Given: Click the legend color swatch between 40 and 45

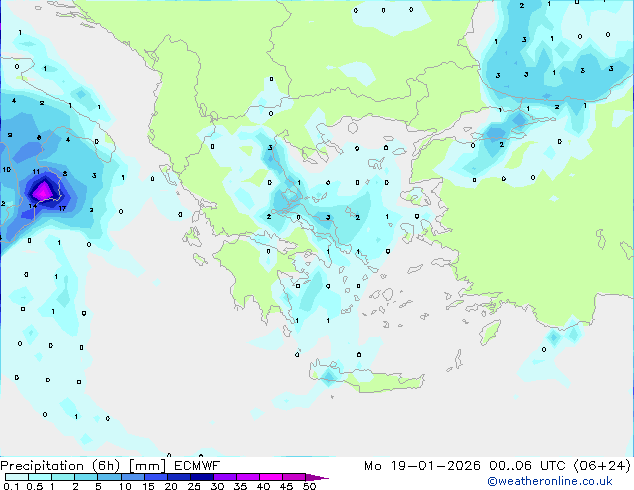Looking at the screenshot, I should tap(271, 477).
